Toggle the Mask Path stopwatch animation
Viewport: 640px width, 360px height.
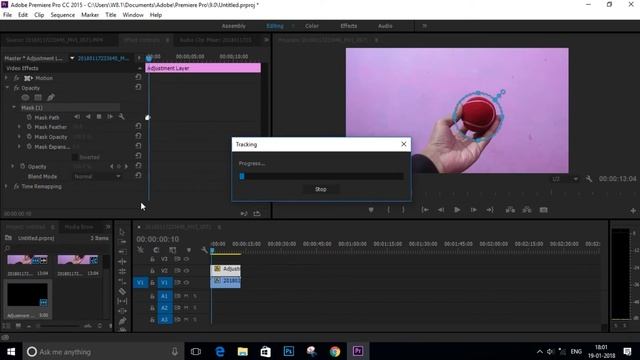(29, 117)
